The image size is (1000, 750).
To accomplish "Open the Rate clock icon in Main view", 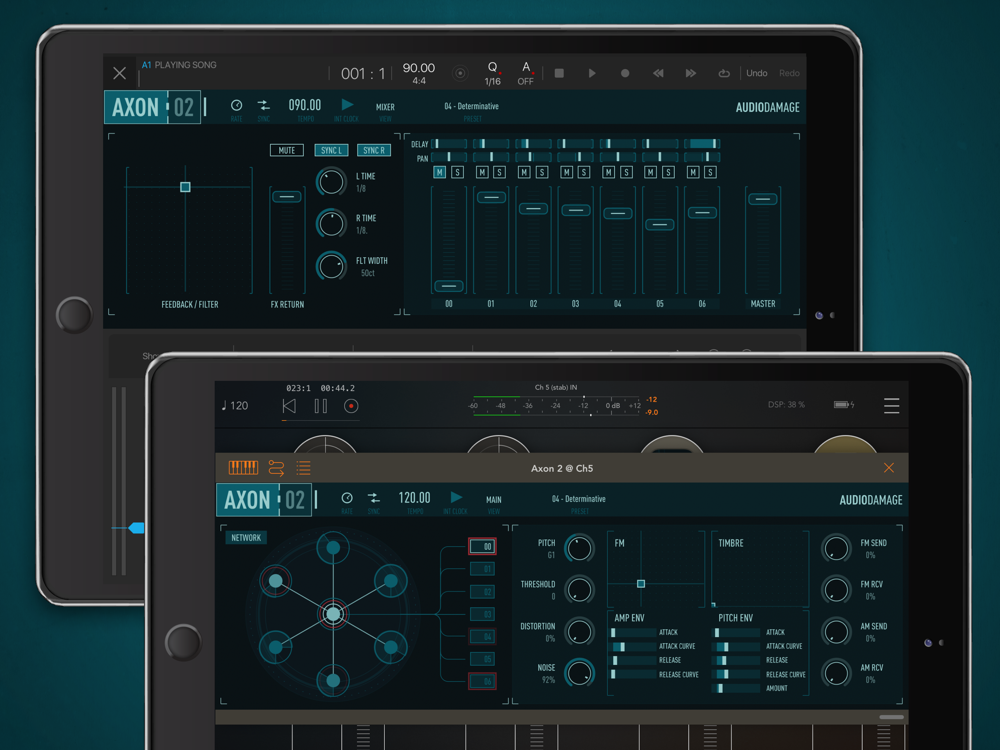I will tap(347, 497).
